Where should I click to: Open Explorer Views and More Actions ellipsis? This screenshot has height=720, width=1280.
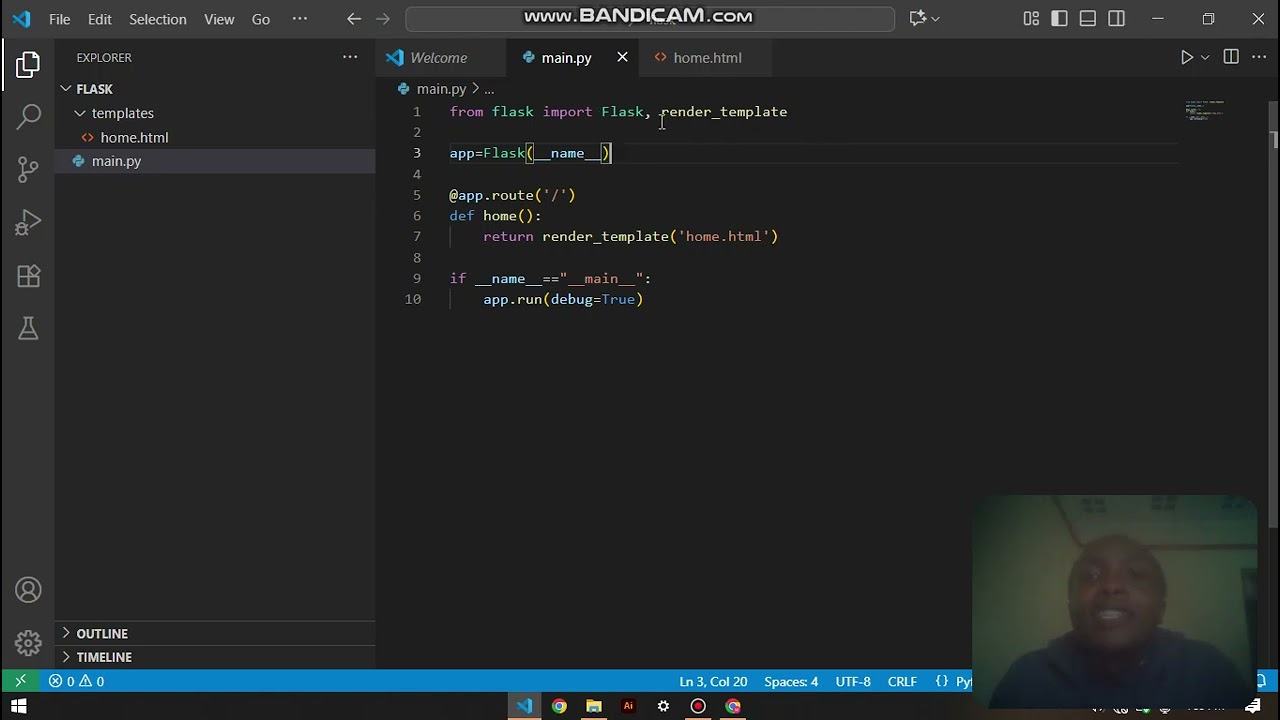point(350,57)
